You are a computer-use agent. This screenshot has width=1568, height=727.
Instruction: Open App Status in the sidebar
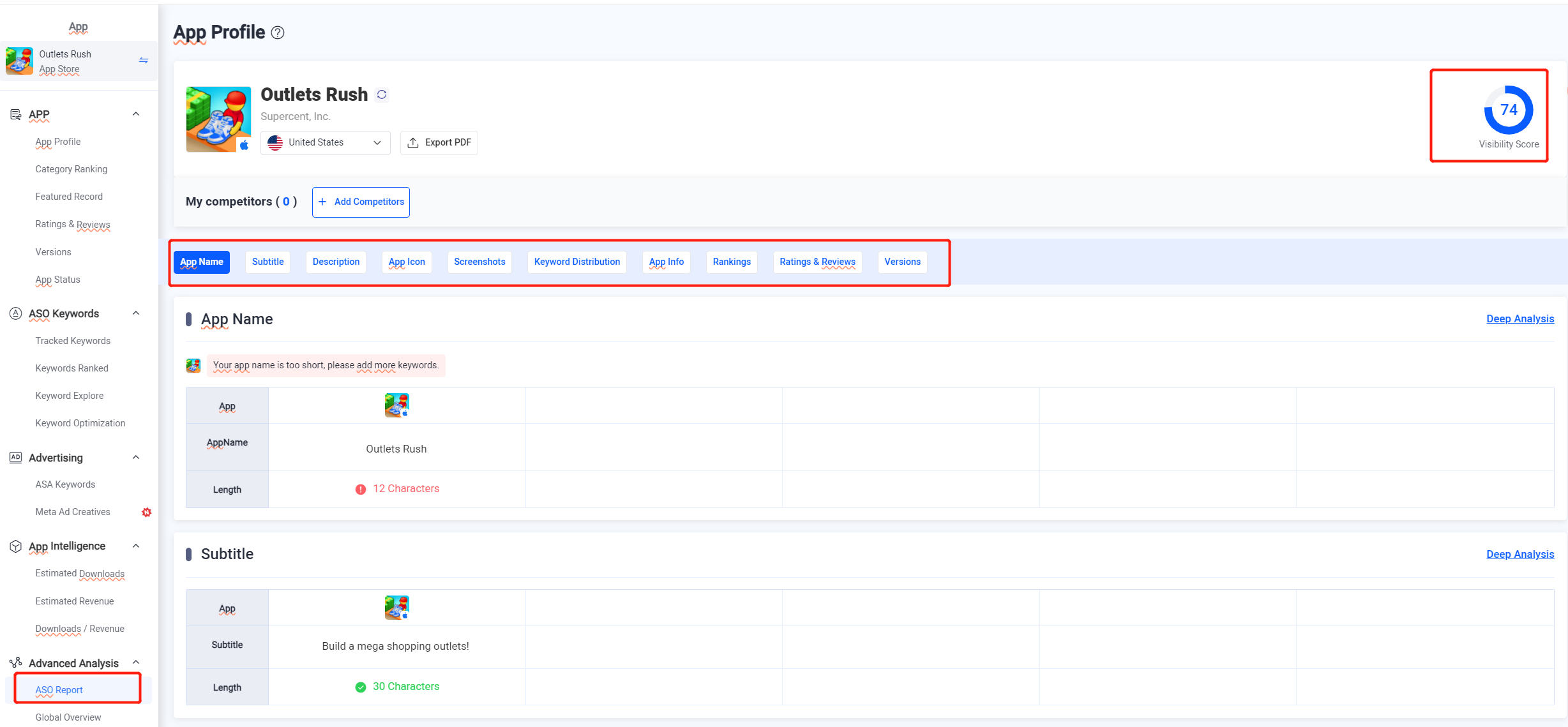tap(58, 280)
